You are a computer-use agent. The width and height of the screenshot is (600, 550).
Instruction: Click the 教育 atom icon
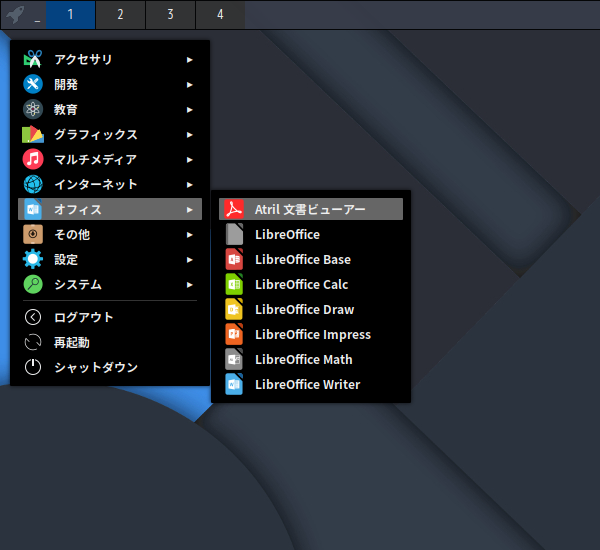(x=33, y=109)
